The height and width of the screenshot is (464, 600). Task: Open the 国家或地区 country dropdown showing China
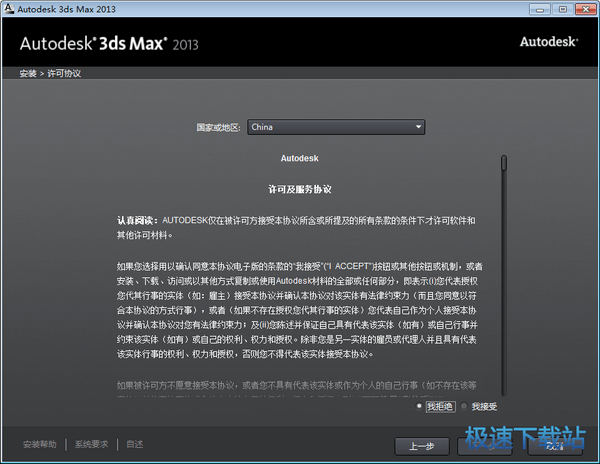(336, 127)
